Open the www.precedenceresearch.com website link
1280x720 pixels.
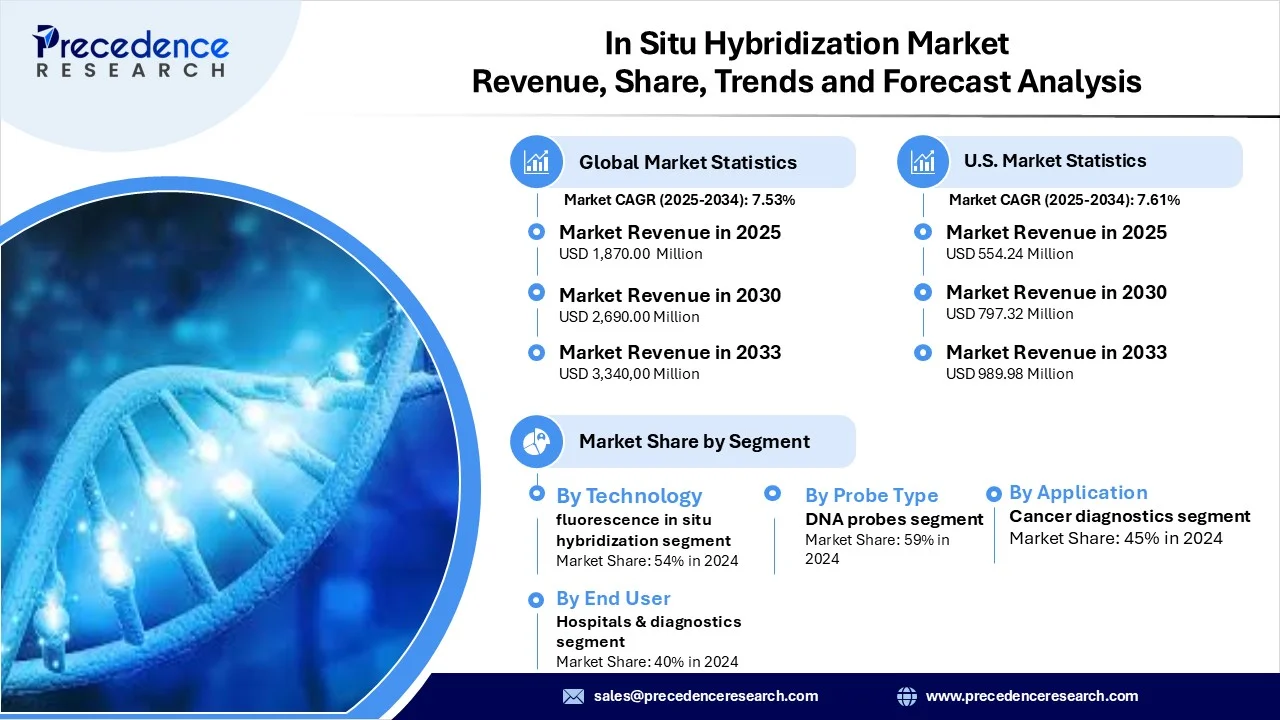[1032, 696]
